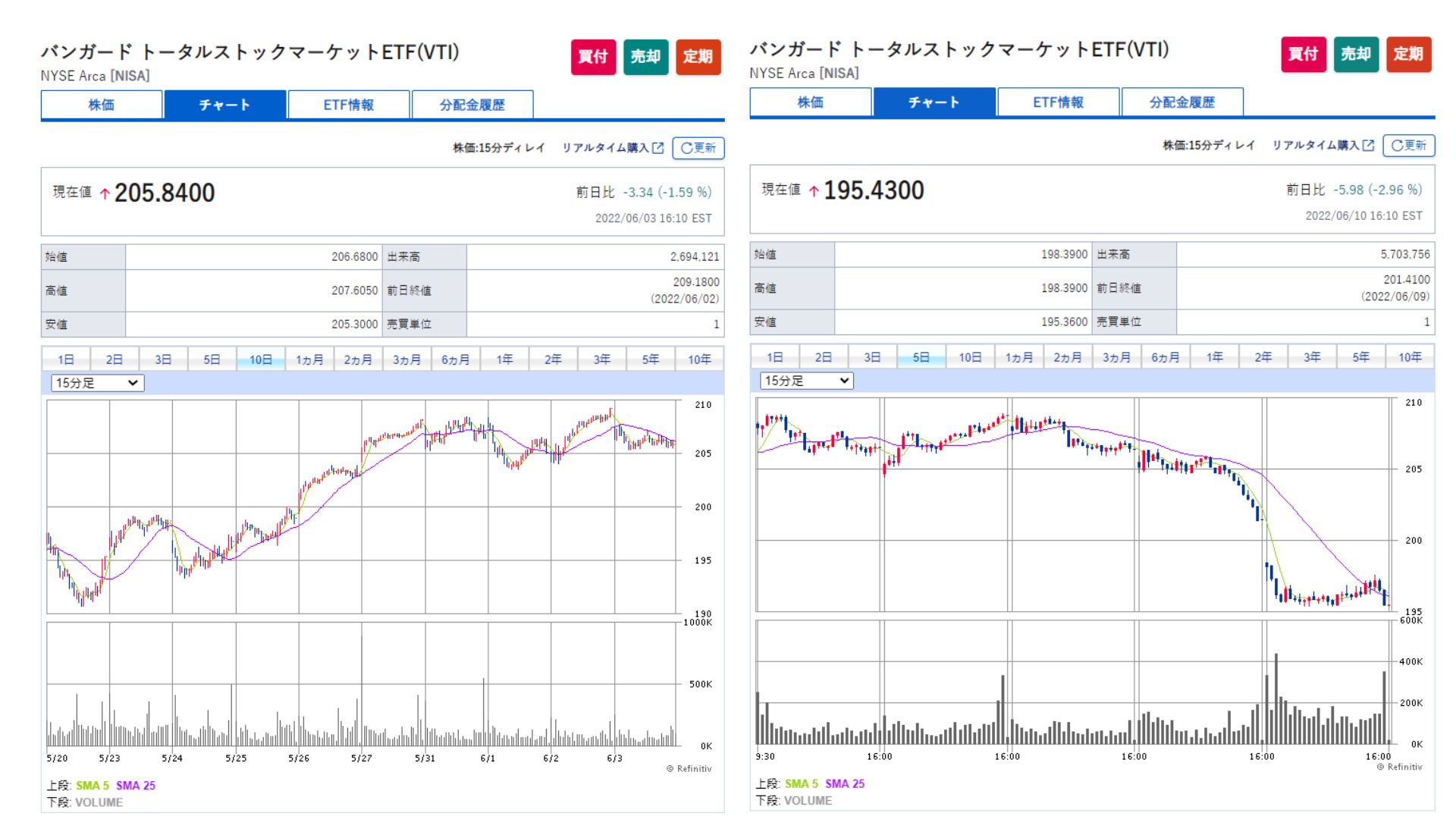Select 6カ月 range in left chart
This screenshot has height=819, width=1456.
pos(456,359)
